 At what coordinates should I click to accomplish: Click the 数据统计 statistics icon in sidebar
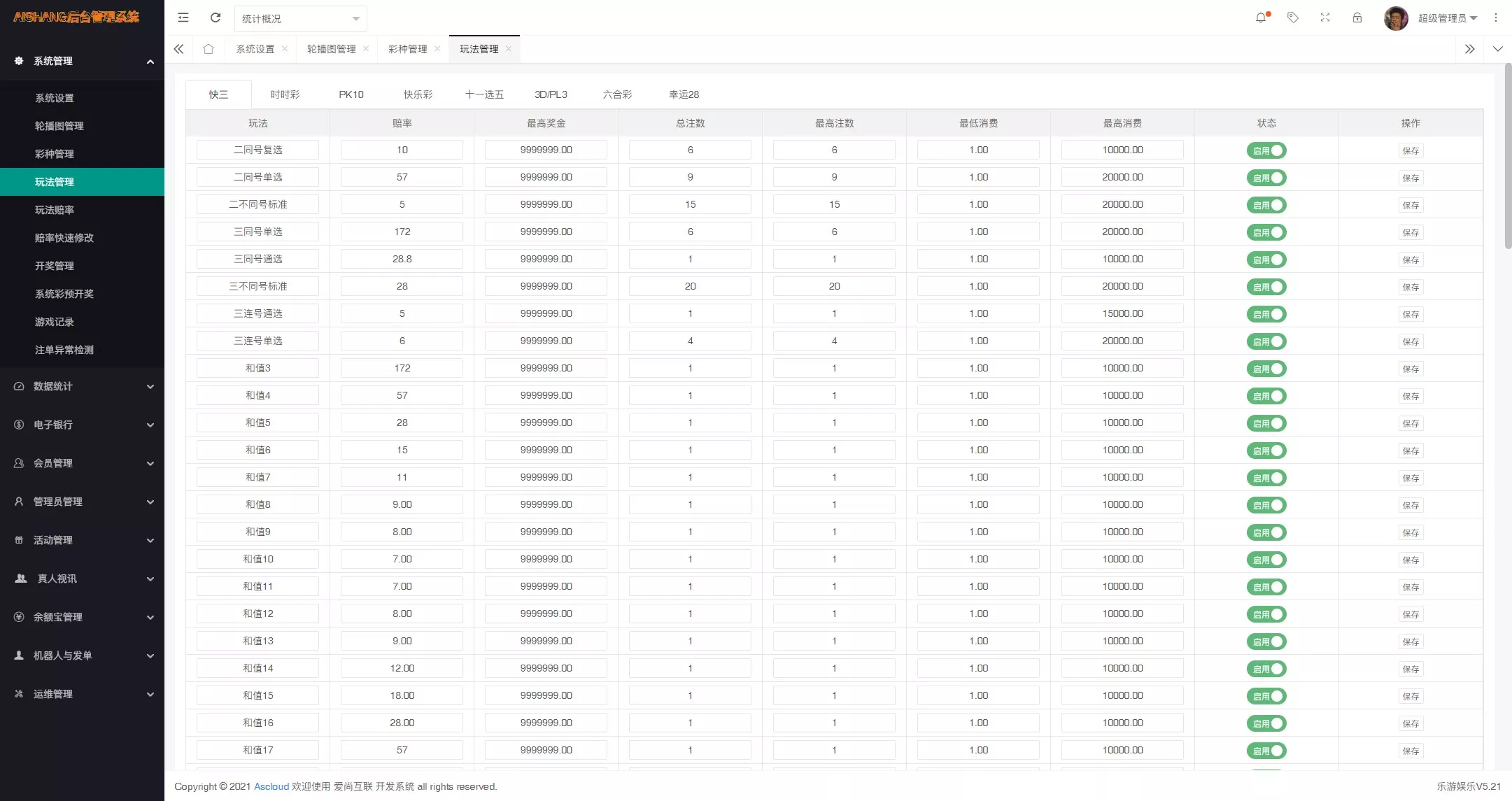[x=17, y=386]
